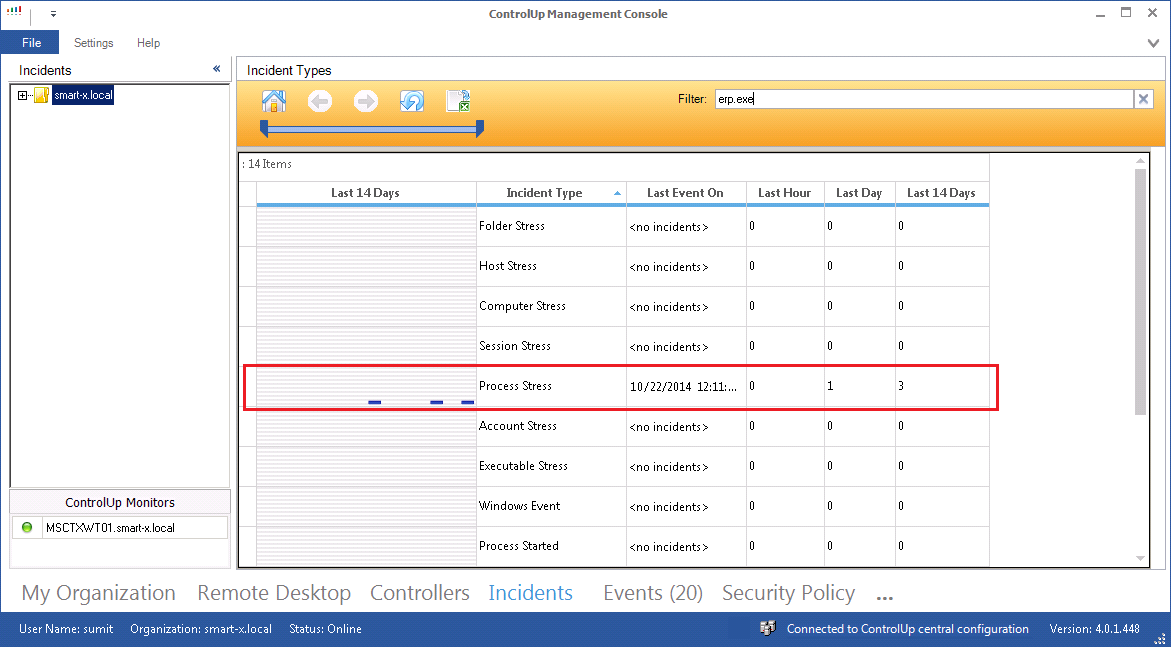Click the earliest Process Stress timeline marker
This screenshot has height=647, width=1171.
point(375,403)
